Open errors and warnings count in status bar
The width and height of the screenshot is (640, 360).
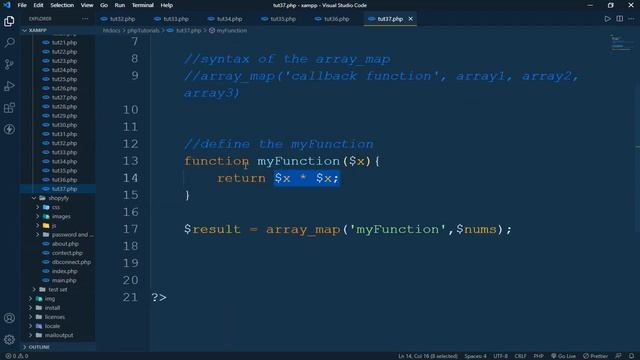[17, 356]
